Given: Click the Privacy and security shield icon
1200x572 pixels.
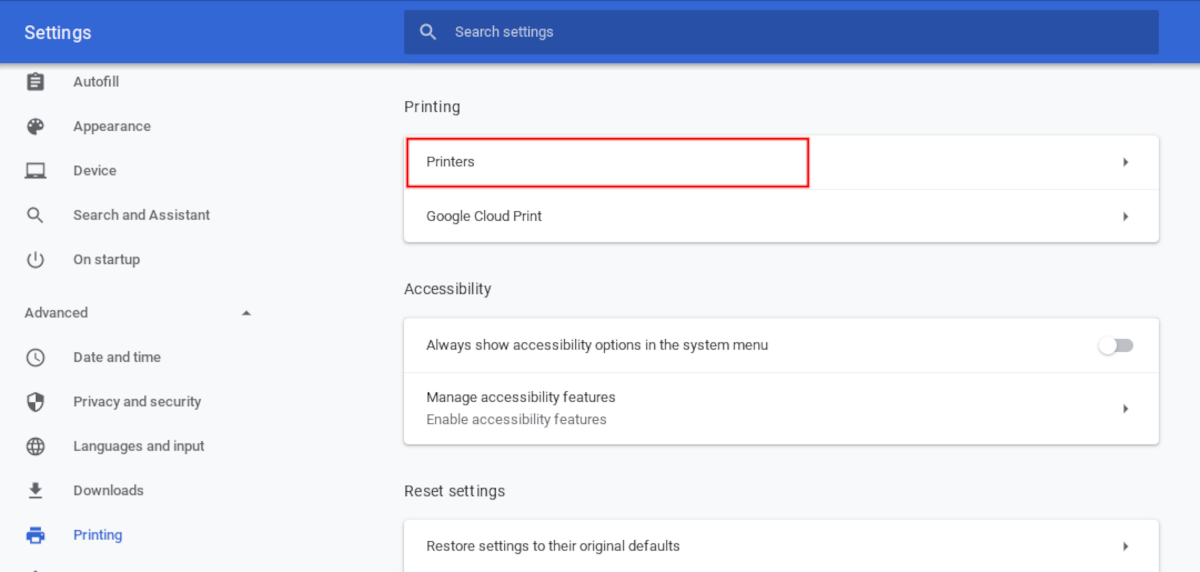Looking at the screenshot, I should pyautogui.click(x=36, y=402).
